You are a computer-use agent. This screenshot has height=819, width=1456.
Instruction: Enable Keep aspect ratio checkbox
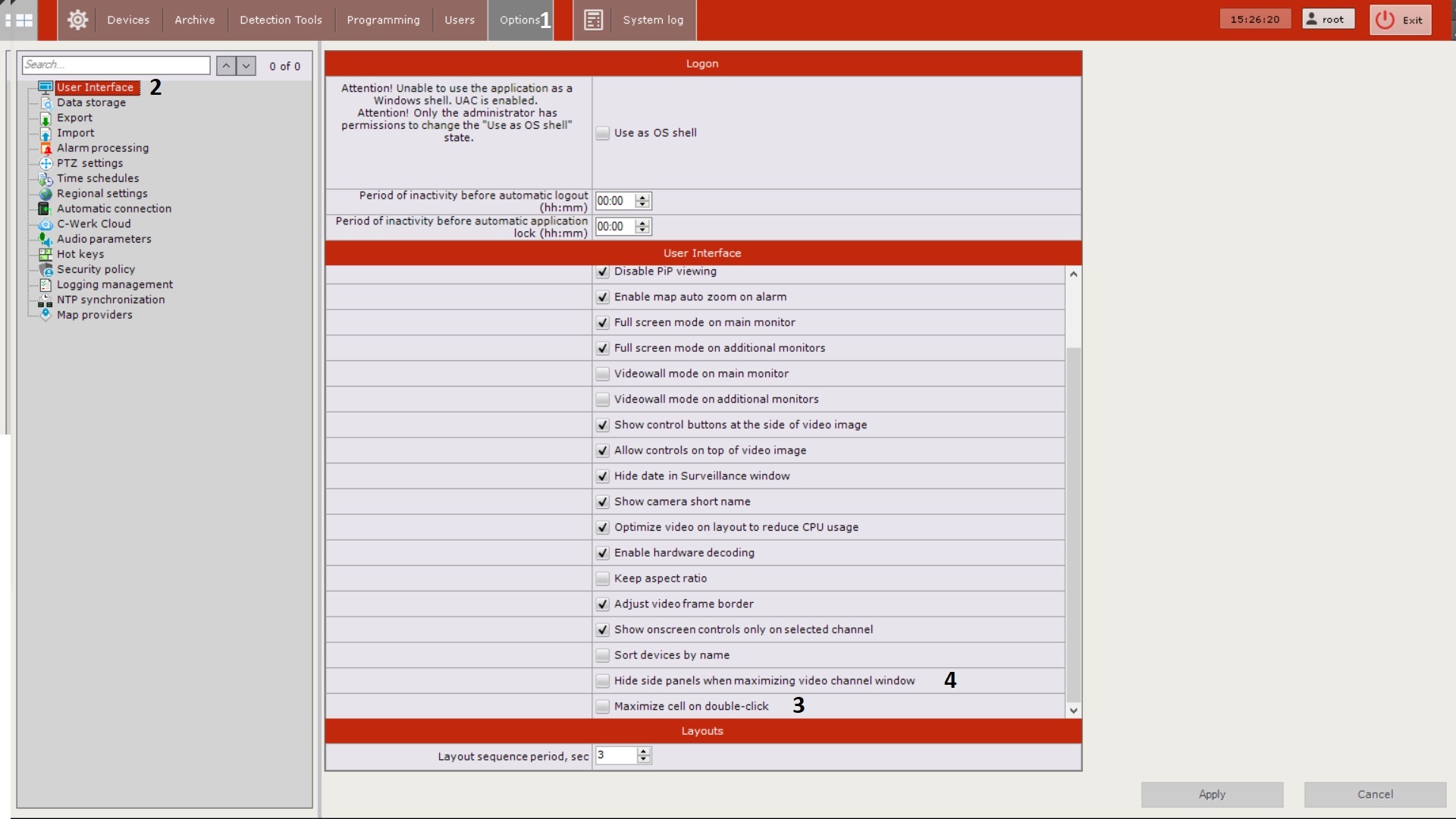point(602,579)
